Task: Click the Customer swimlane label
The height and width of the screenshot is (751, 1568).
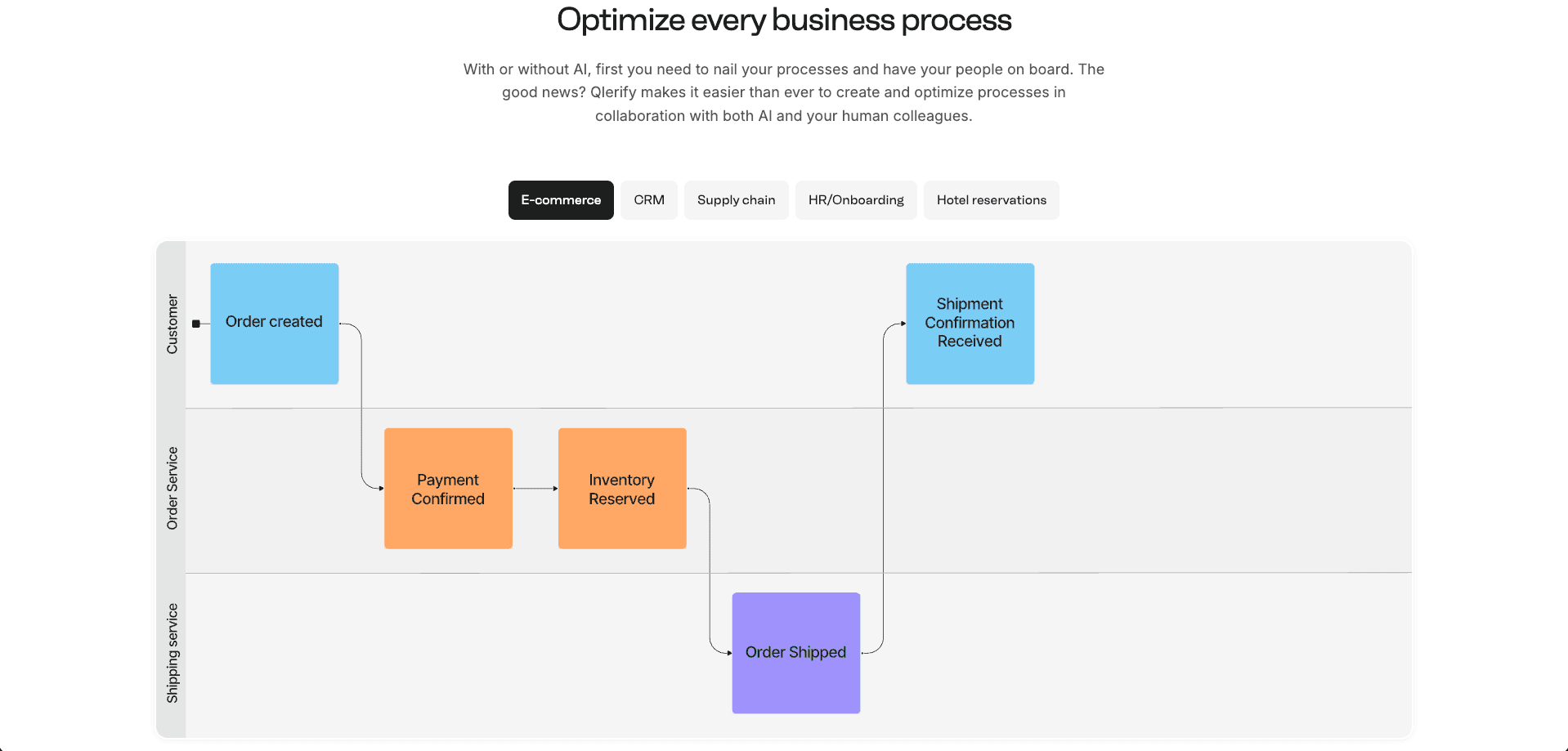Action: tap(172, 323)
